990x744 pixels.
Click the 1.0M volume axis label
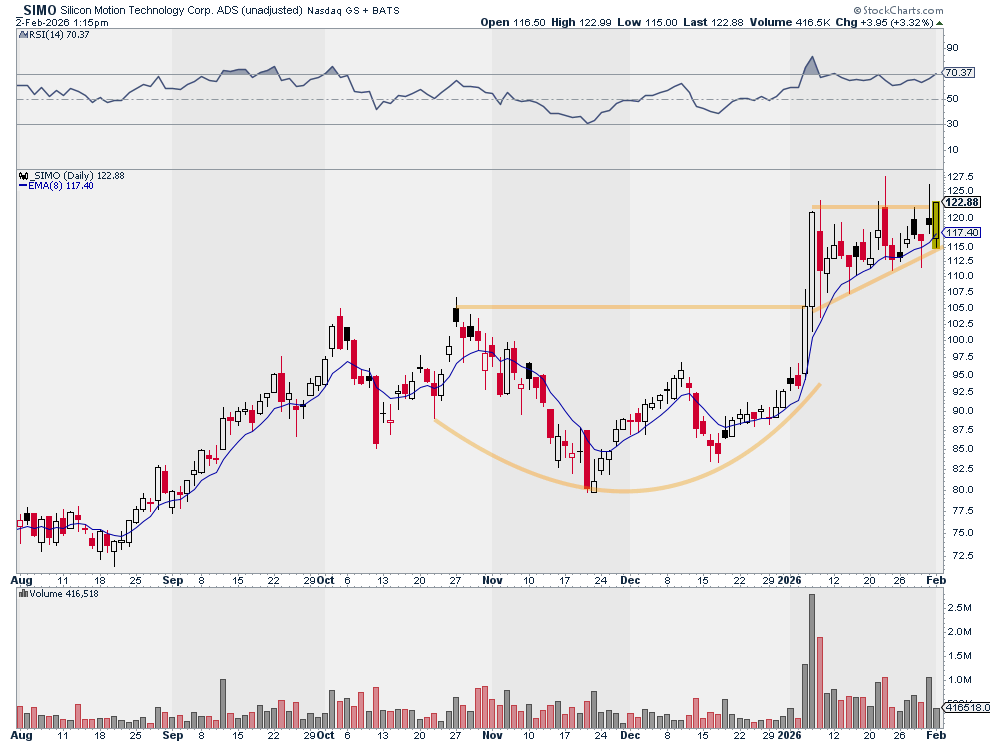(x=959, y=680)
